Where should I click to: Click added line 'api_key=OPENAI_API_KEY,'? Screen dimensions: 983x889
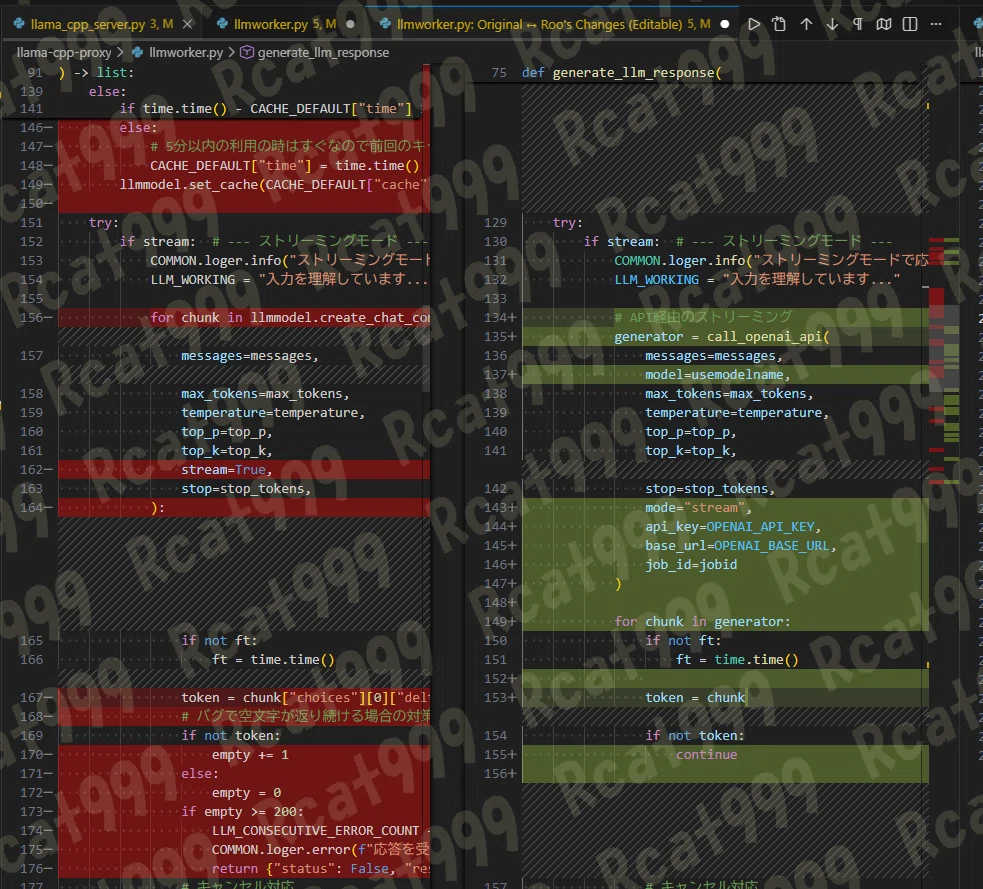pyautogui.click(x=733, y=527)
